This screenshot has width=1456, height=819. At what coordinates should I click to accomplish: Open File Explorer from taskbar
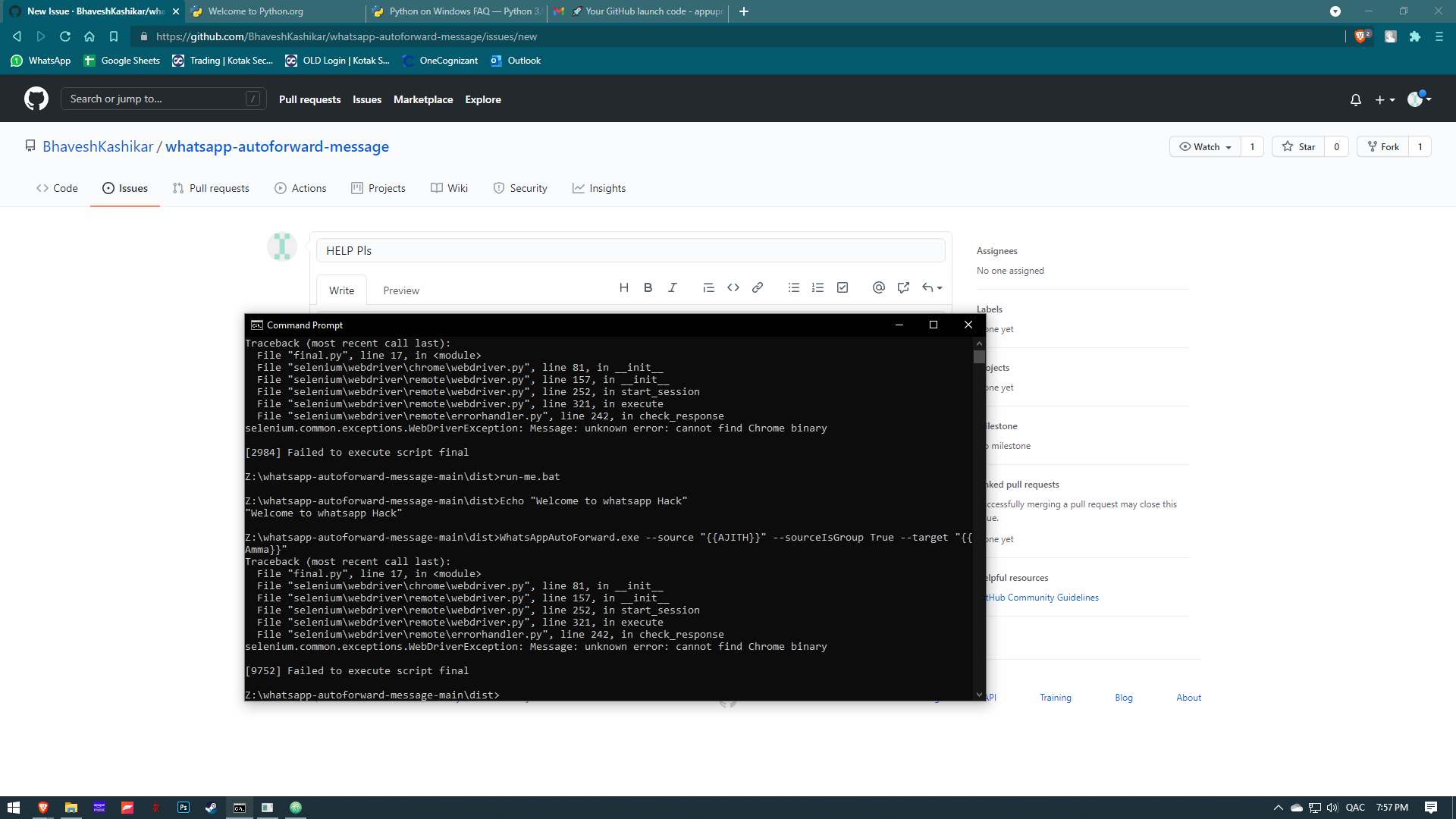(x=71, y=808)
